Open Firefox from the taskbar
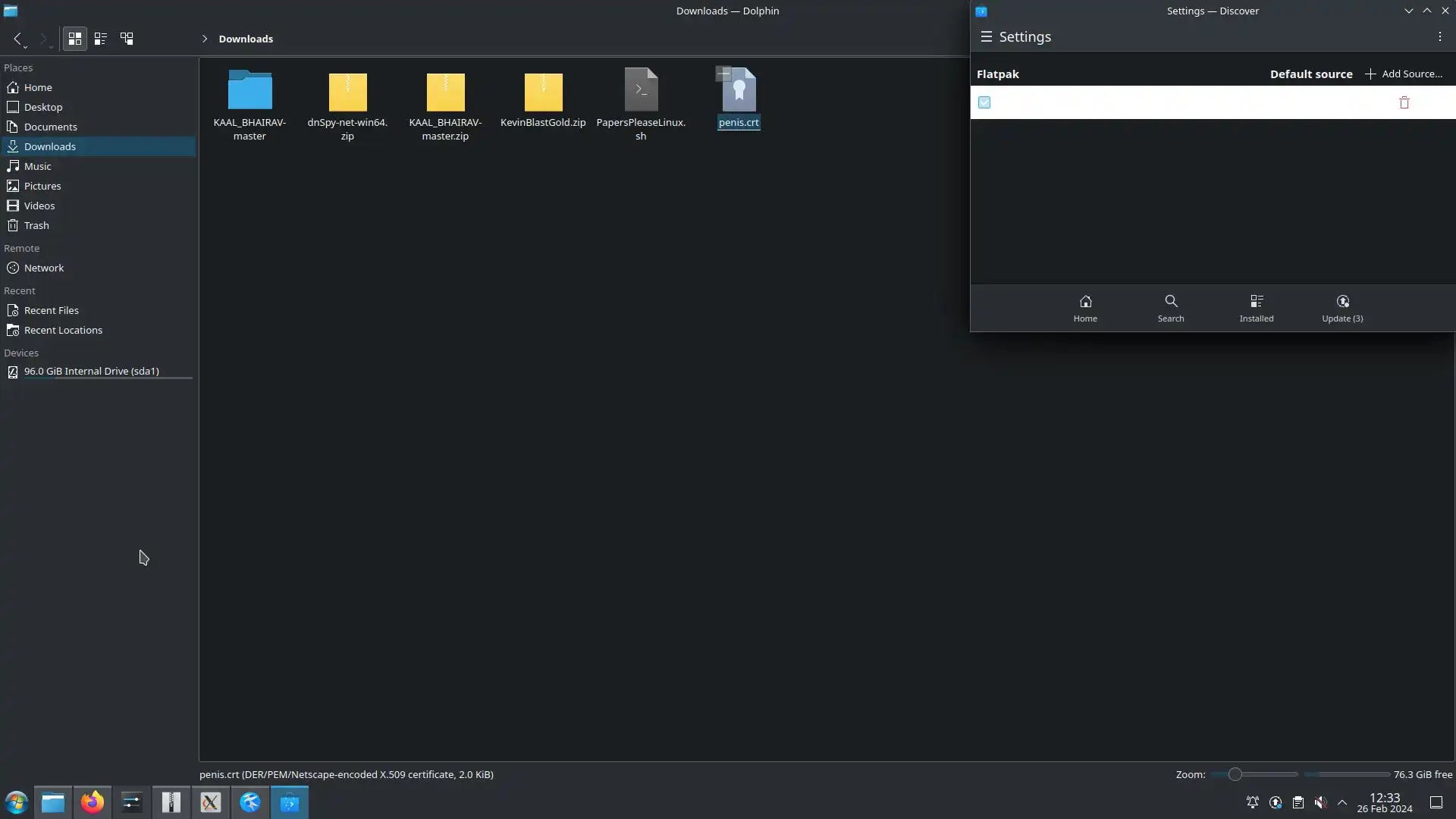The width and height of the screenshot is (1456, 819). pos(93,802)
